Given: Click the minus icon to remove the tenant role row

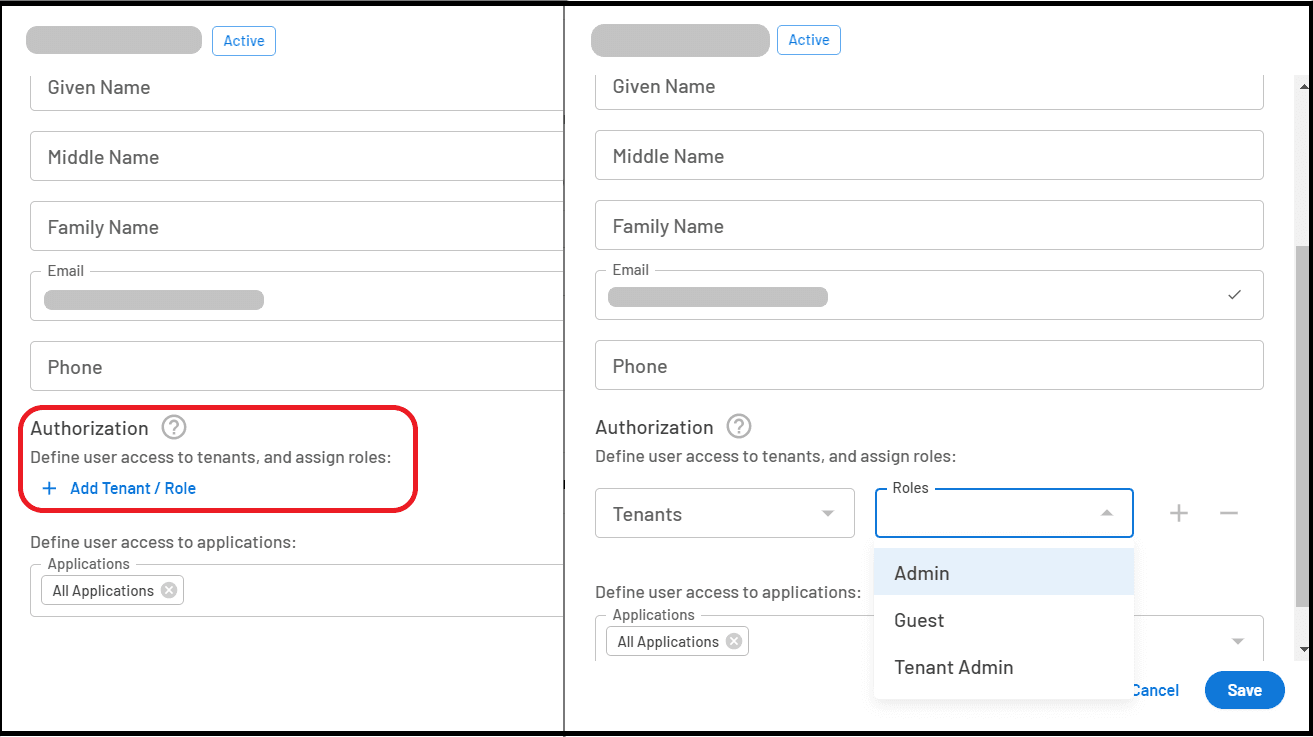Looking at the screenshot, I should [x=1229, y=513].
